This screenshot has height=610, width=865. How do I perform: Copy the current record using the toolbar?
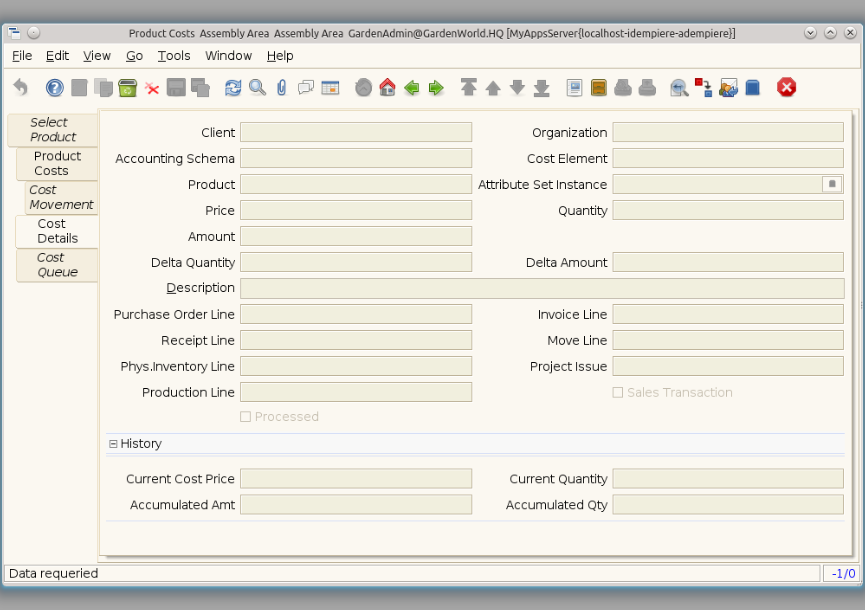[103, 87]
